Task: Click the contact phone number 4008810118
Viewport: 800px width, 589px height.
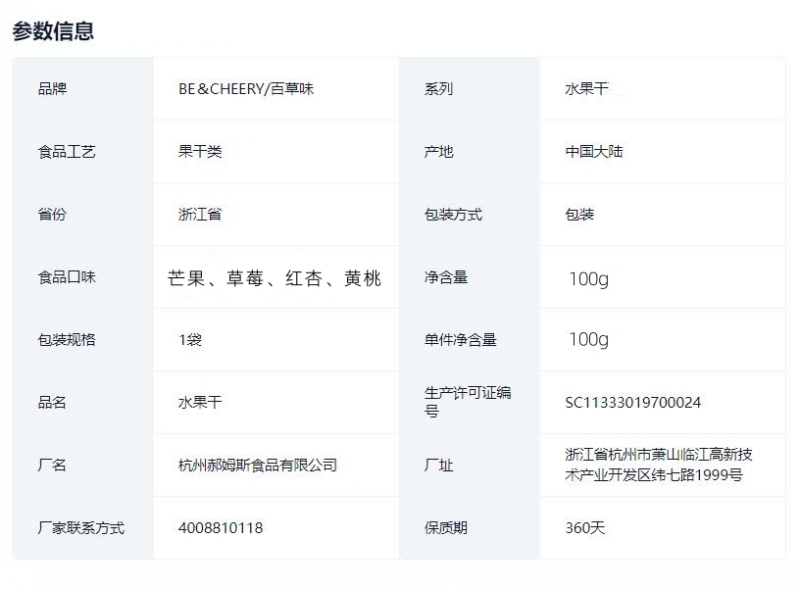Action: click(221, 528)
